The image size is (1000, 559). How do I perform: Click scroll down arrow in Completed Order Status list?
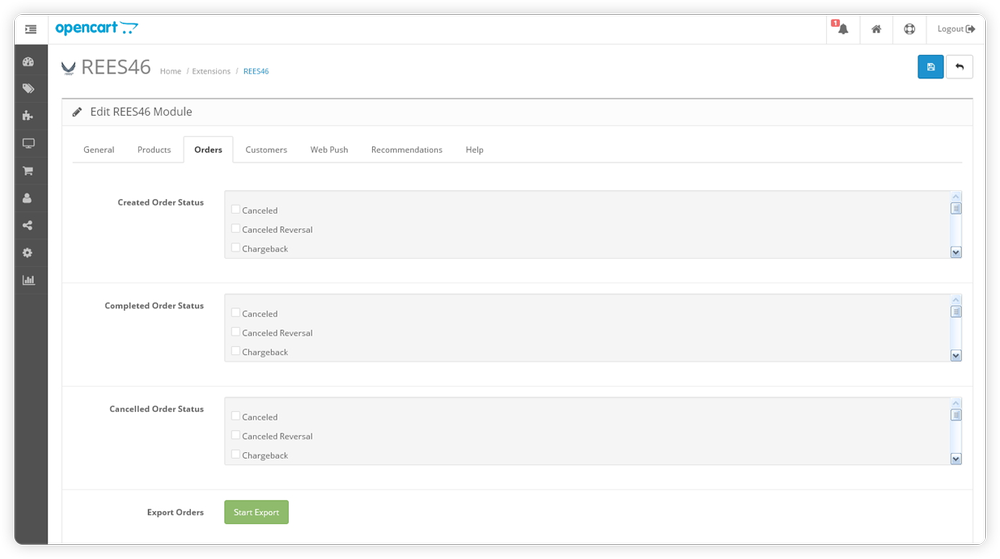coord(955,356)
